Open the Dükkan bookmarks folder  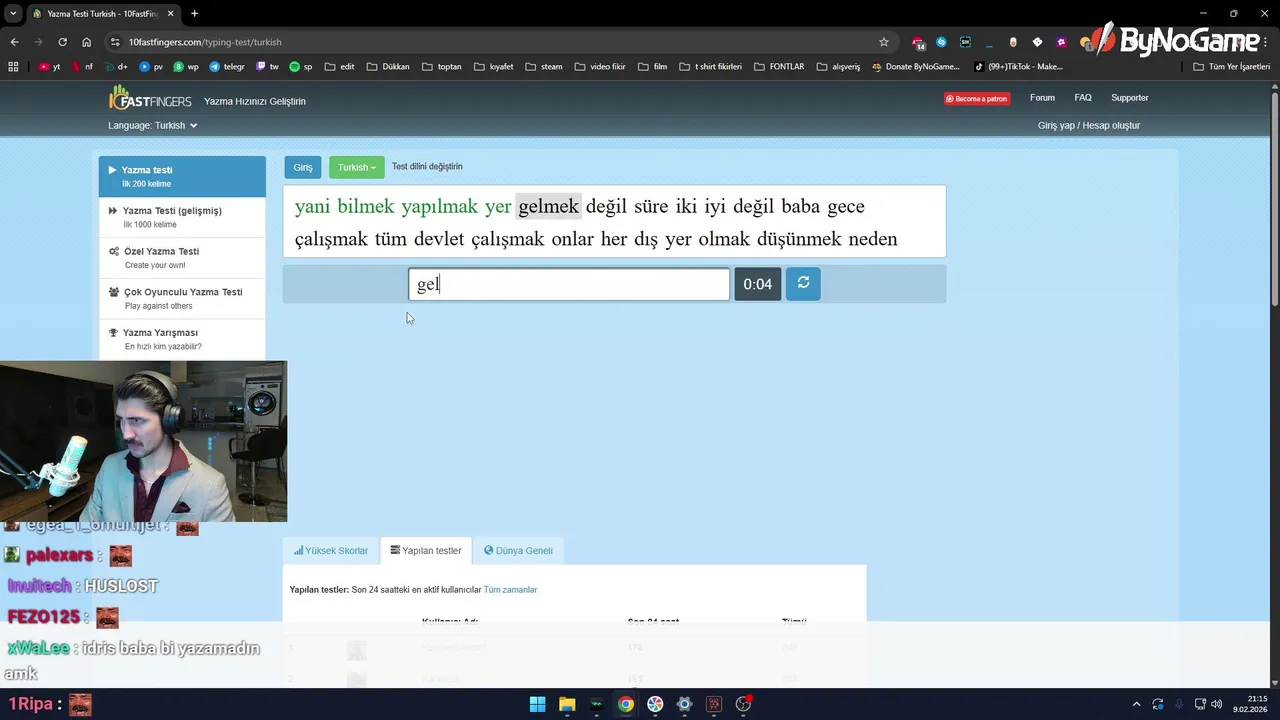click(x=388, y=67)
